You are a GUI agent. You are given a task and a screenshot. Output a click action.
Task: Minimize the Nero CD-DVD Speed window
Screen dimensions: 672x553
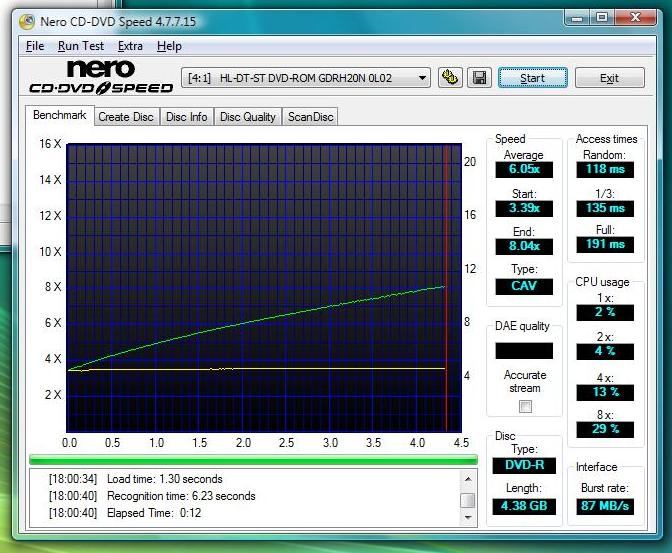pyautogui.click(x=578, y=18)
